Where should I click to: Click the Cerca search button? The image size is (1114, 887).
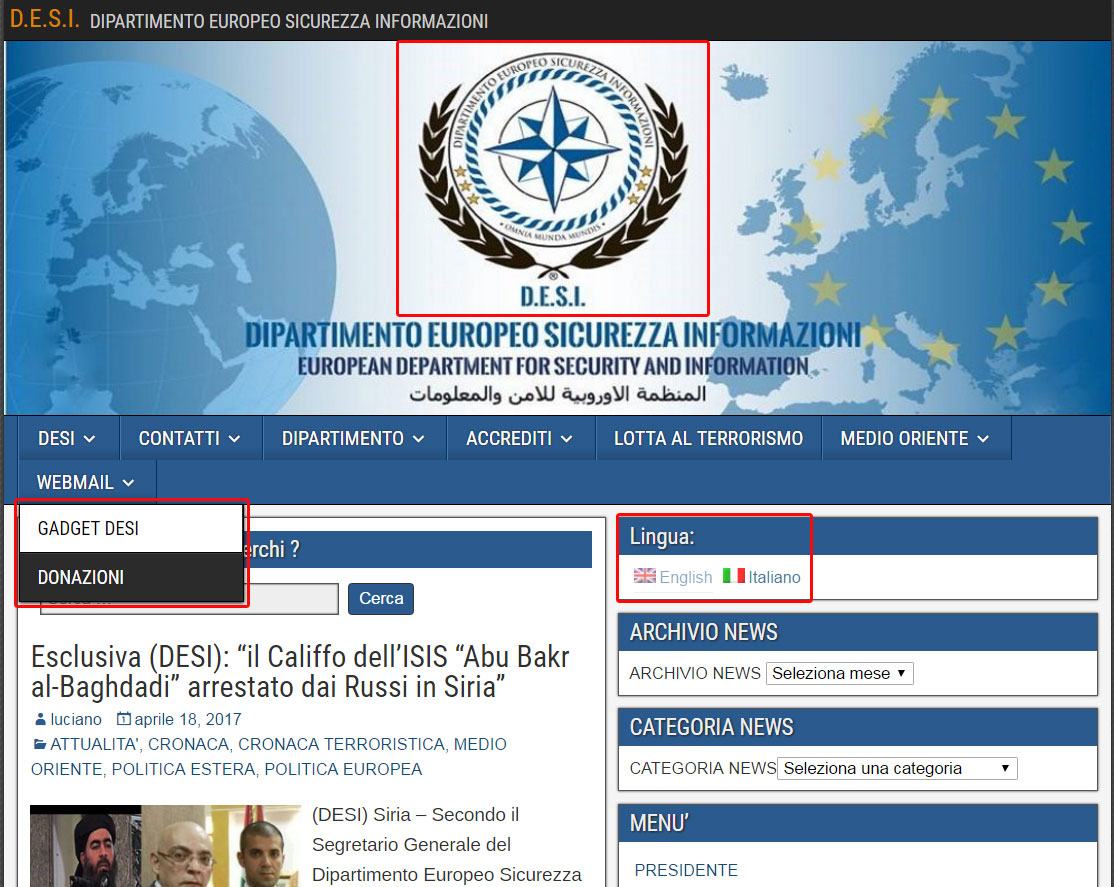click(x=381, y=598)
